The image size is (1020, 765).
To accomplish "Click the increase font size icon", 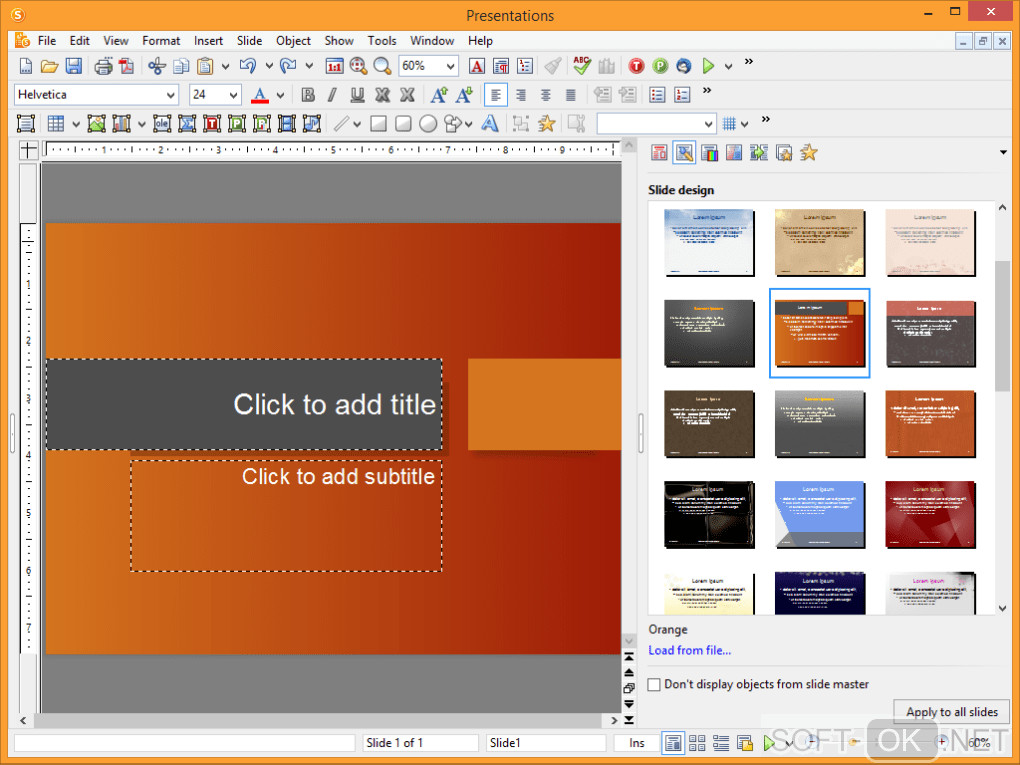I will tap(438, 95).
